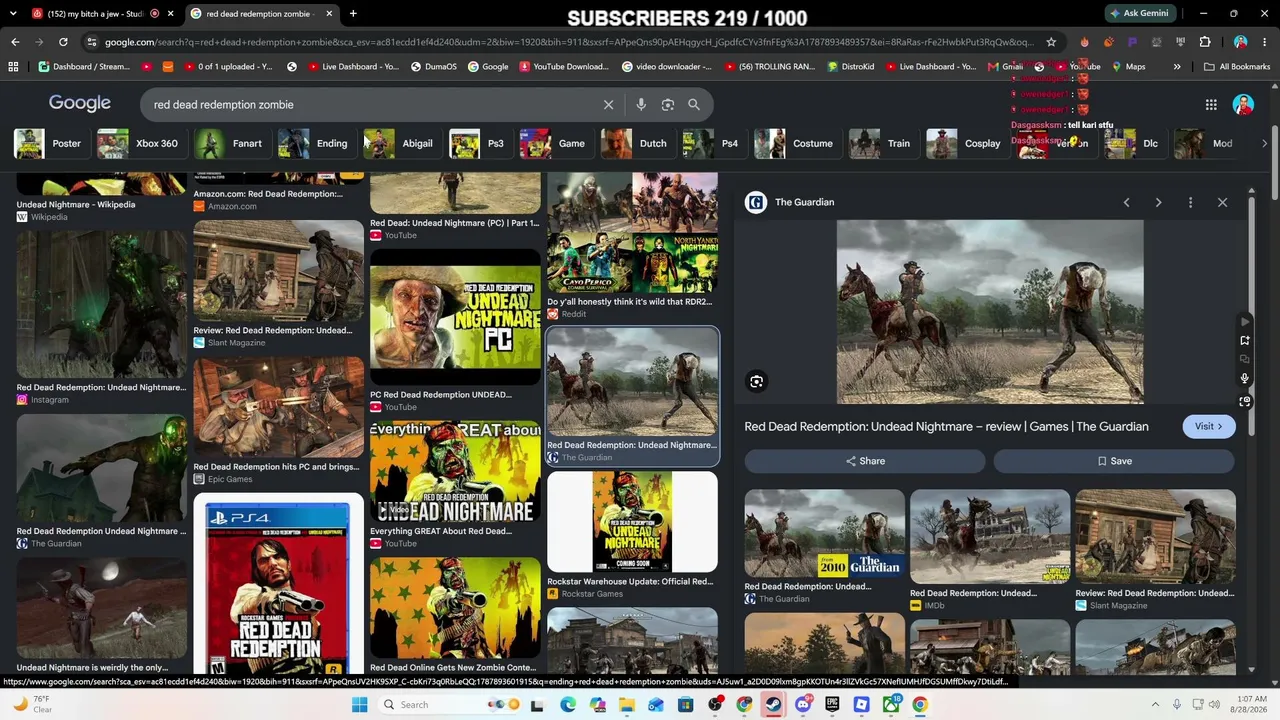This screenshot has height=720, width=1280.
Task: Open Epic Games Launcher from the taskbar
Action: click(x=832, y=705)
